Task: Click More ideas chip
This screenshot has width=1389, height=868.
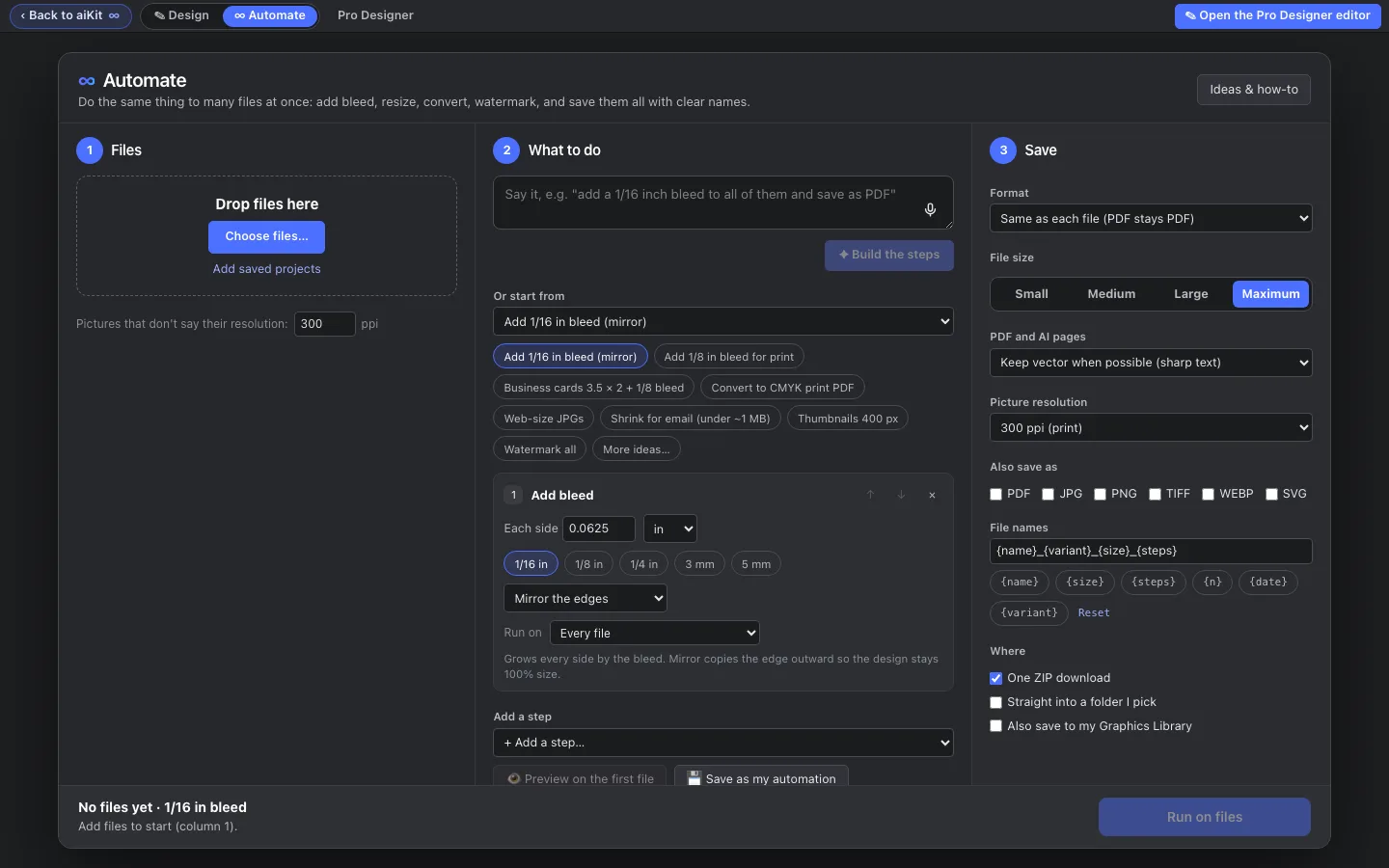Action: pos(637,449)
